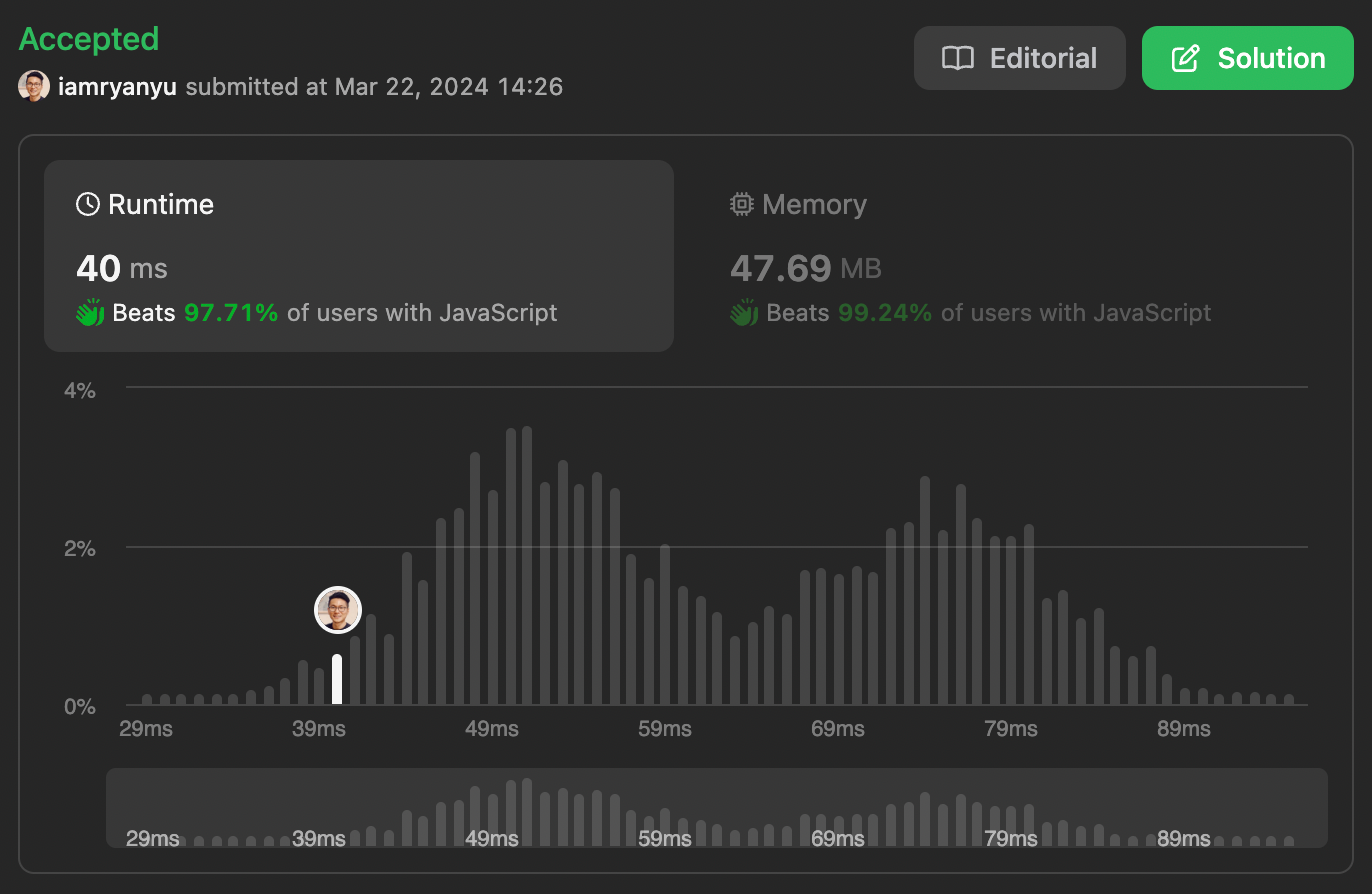Image resolution: width=1372 pixels, height=894 pixels.
Task: Click the clock icon beside Runtime
Action: [x=88, y=203]
